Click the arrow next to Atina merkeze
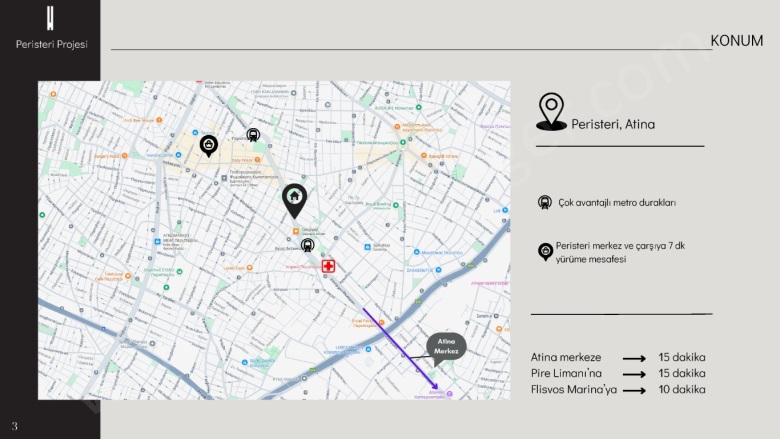780x439 pixels. [634, 358]
